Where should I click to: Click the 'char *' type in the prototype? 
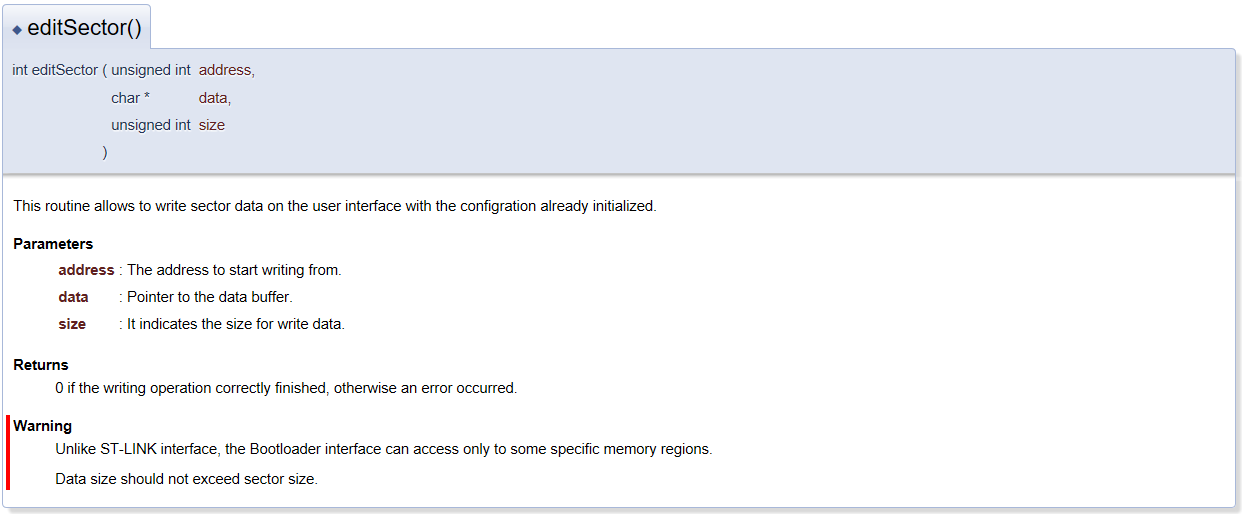pos(130,98)
